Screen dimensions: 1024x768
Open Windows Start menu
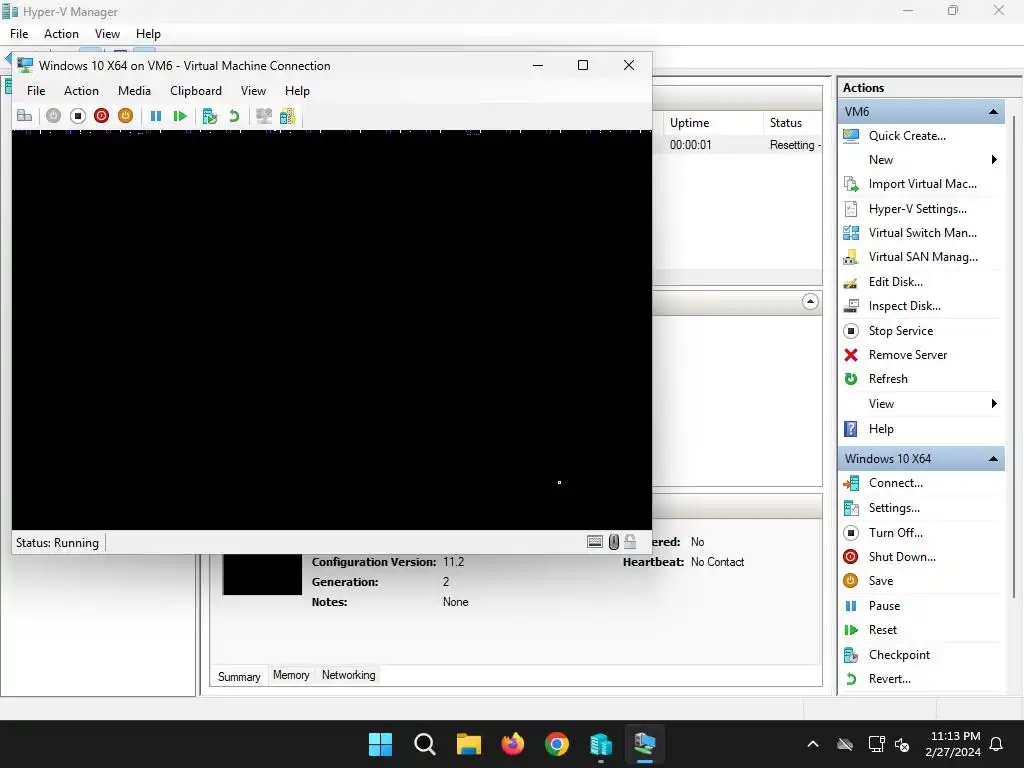click(380, 744)
